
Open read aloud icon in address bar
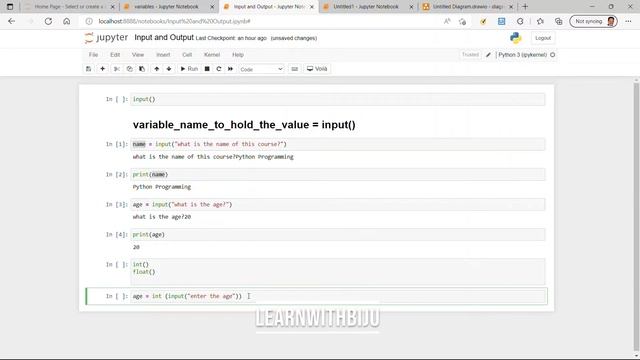[447, 21]
